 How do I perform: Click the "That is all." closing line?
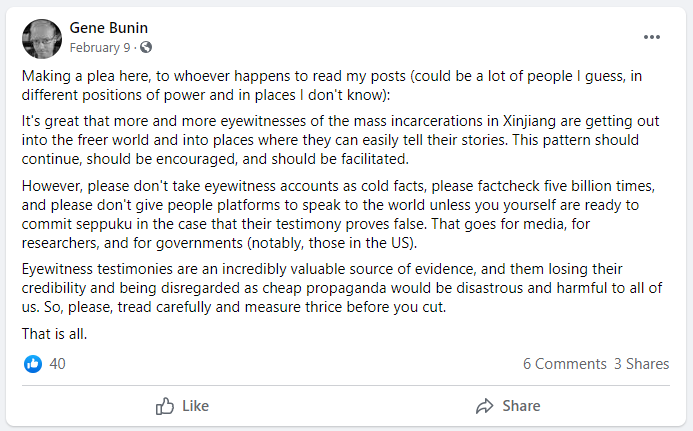[x=54, y=333]
